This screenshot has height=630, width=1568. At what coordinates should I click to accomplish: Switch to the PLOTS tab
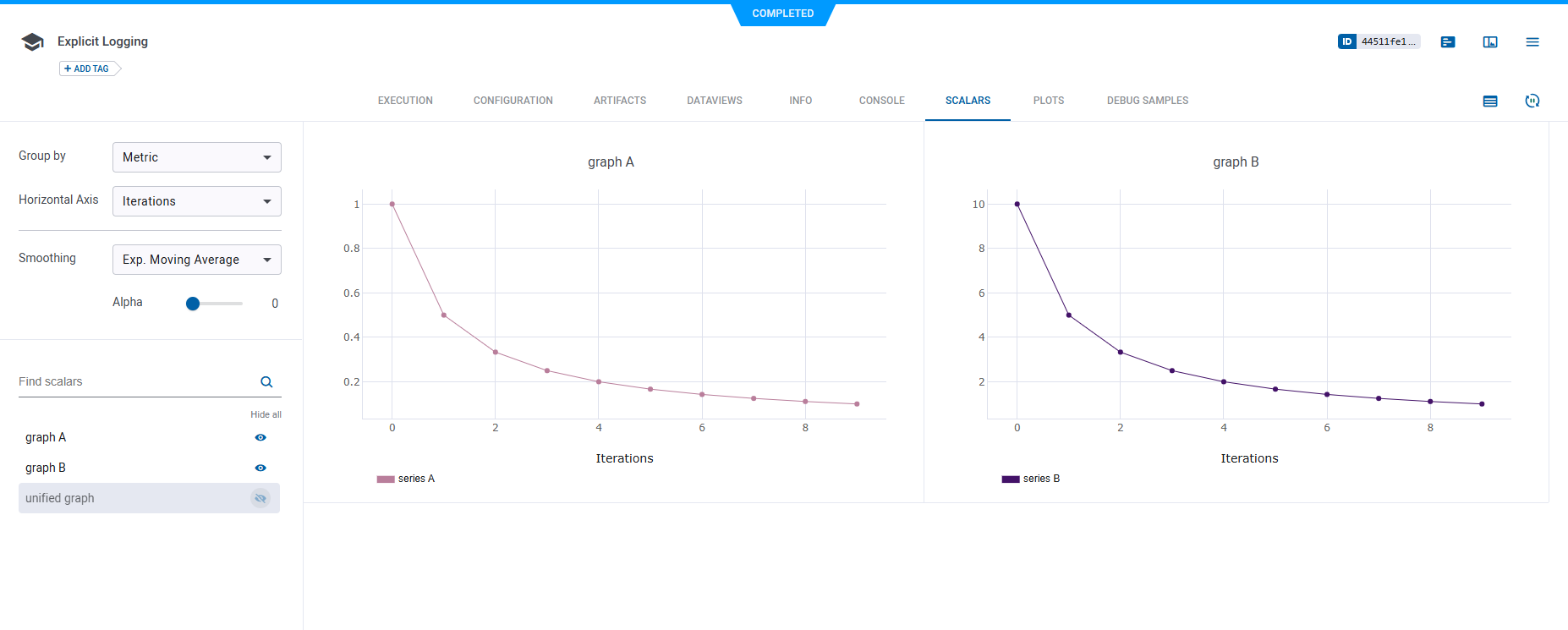coord(1048,101)
